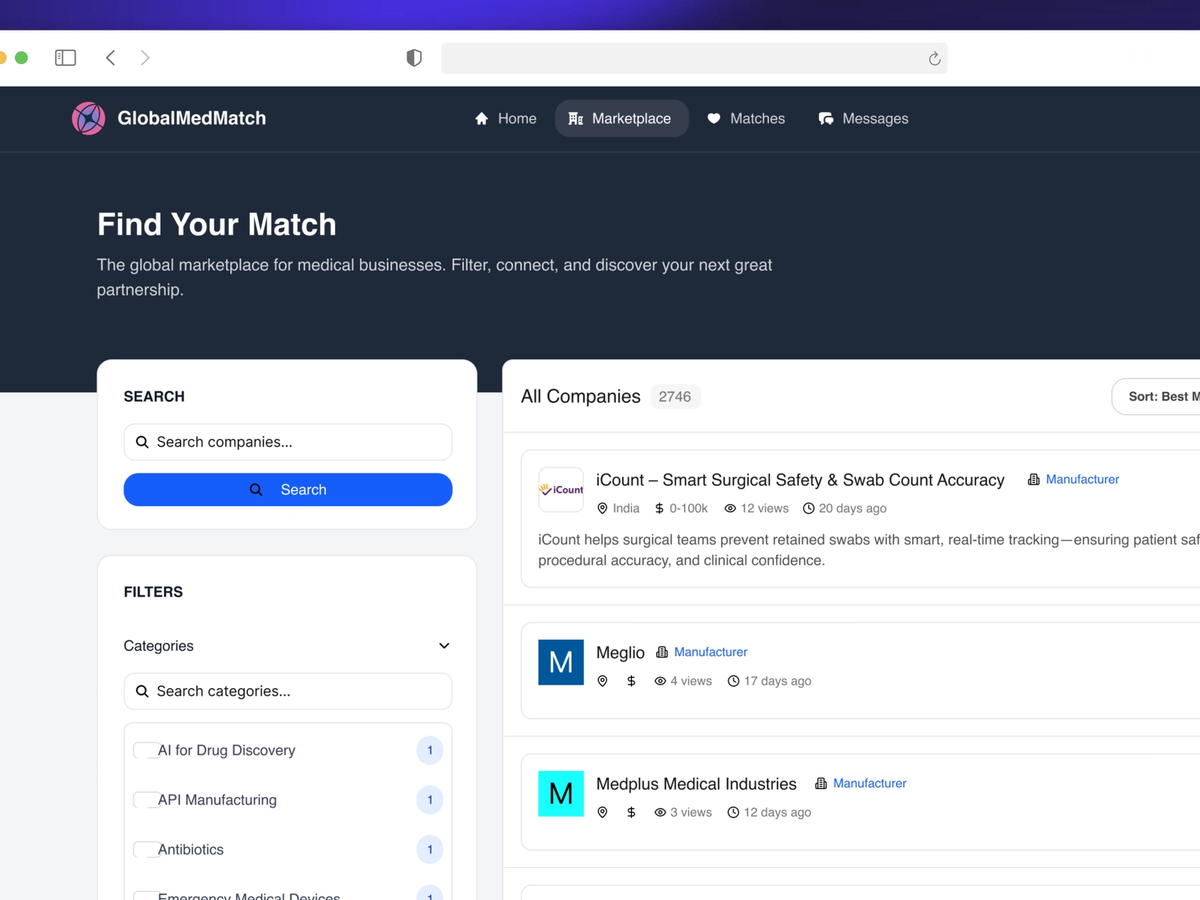Open the Medplus Manufacturer link
This screenshot has width=1200, height=900.
click(x=869, y=783)
